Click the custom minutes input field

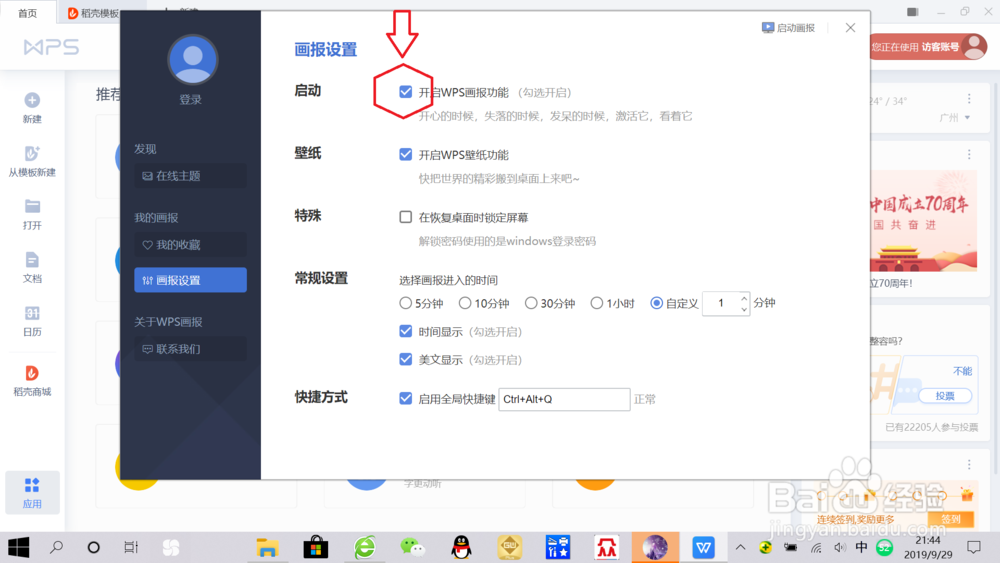(x=721, y=303)
